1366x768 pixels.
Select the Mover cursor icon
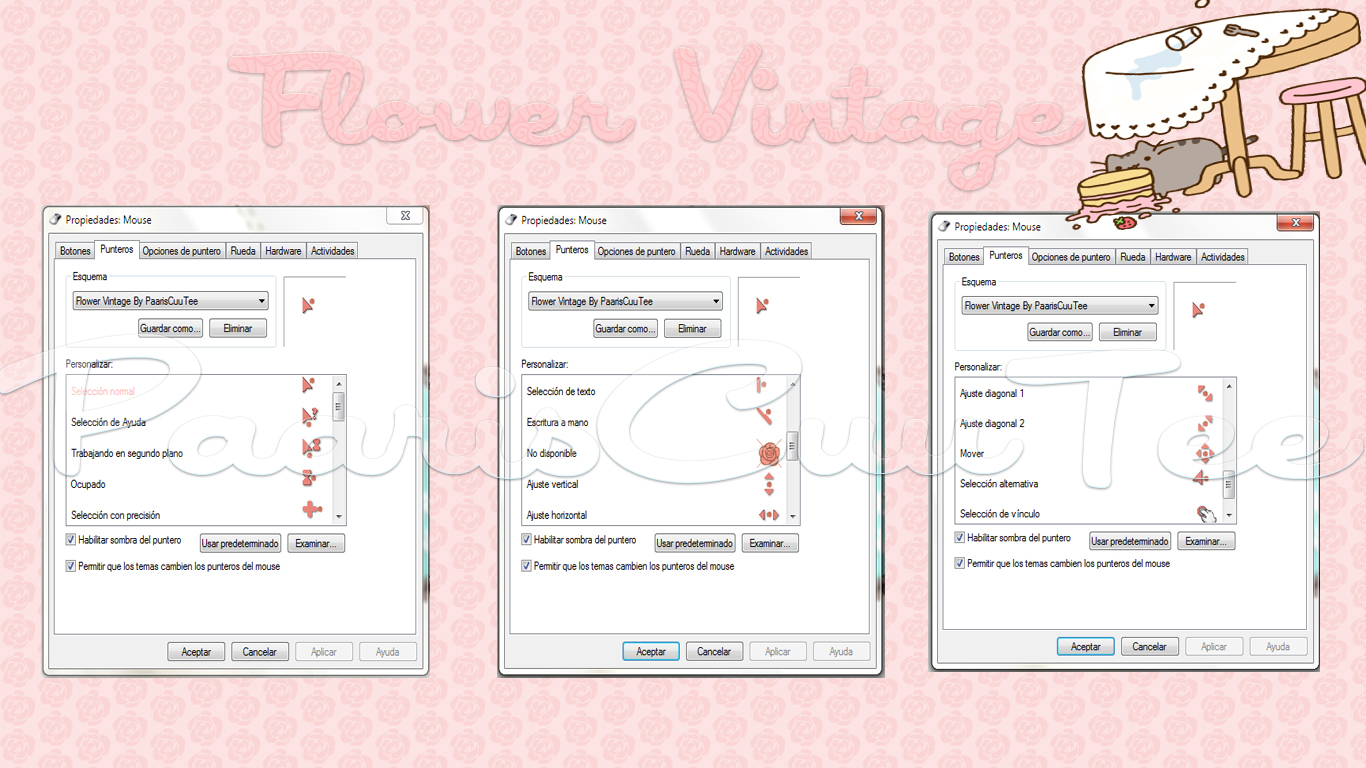[x=1205, y=453]
